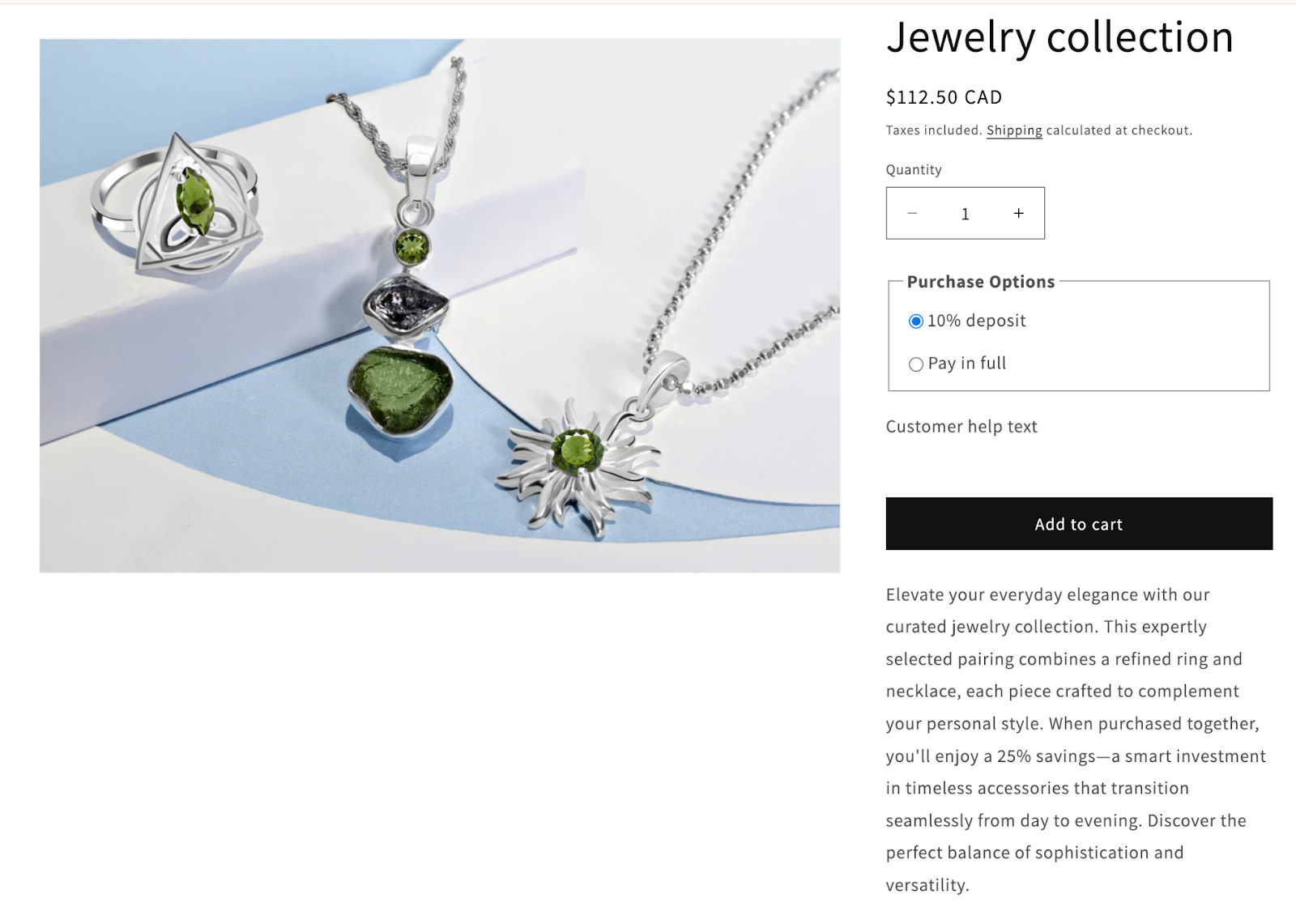Click the Purchase Options legend heading
The height and width of the screenshot is (924, 1296).
click(x=981, y=282)
